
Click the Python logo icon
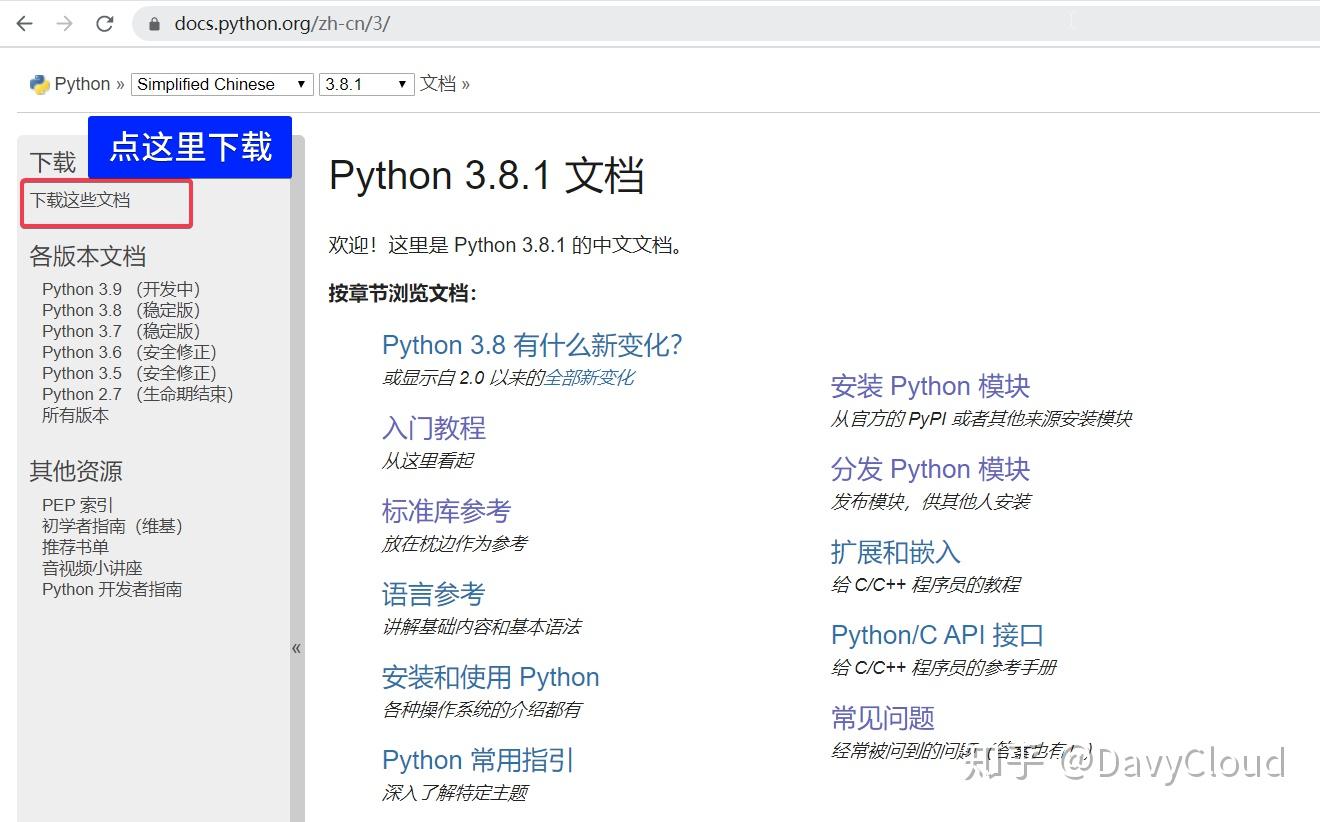click(40, 85)
